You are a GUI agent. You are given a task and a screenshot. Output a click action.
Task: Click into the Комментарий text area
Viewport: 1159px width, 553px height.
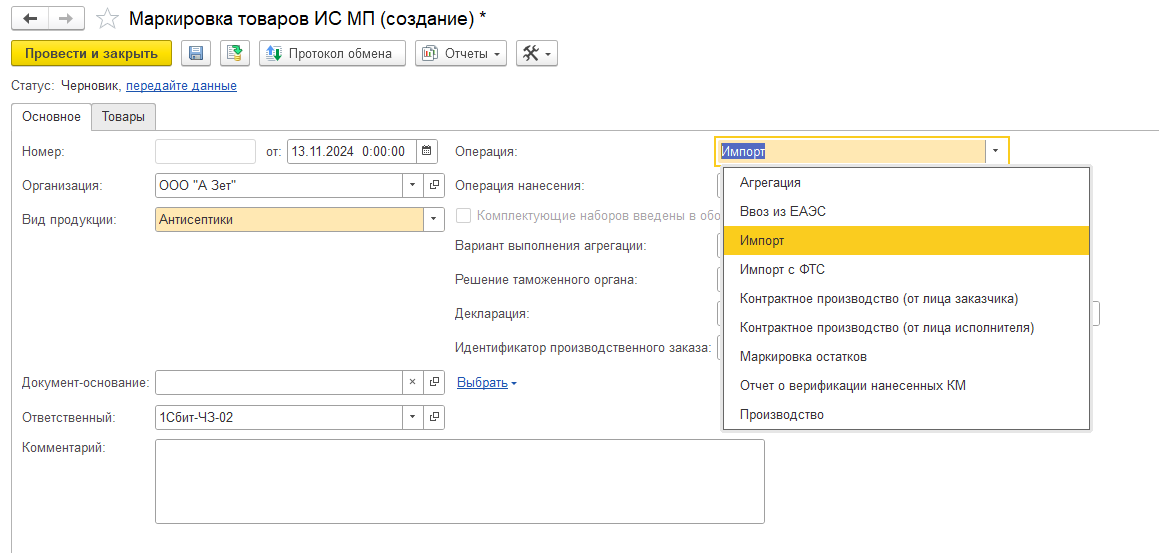tap(459, 481)
